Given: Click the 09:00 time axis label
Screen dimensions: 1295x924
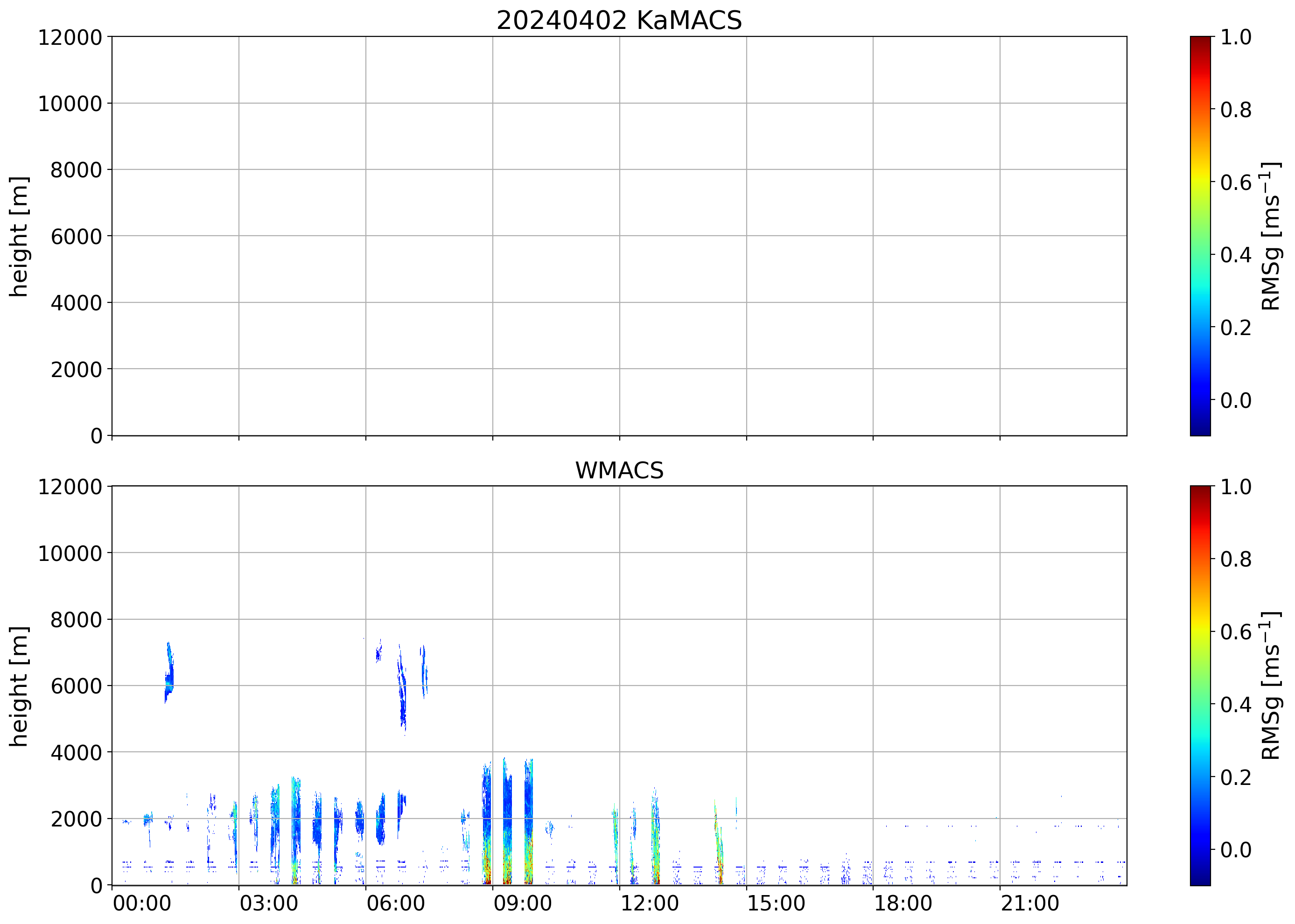Looking at the screenshot, I should click(522, 903).
